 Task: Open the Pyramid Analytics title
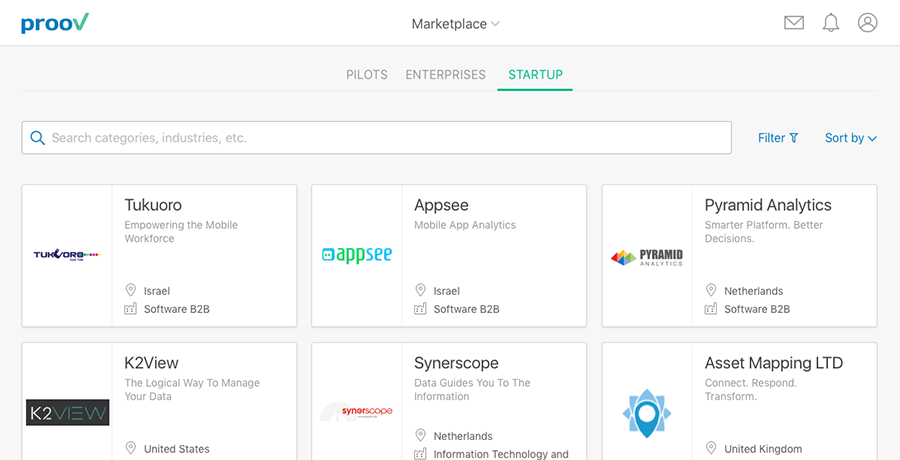point(768,205)
